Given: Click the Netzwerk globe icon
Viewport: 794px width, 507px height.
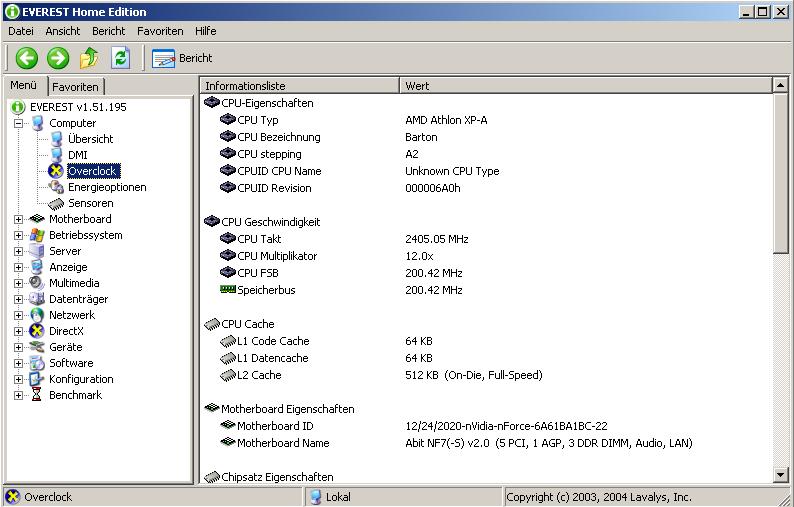Looking at the screenshot, I should 37,315.
